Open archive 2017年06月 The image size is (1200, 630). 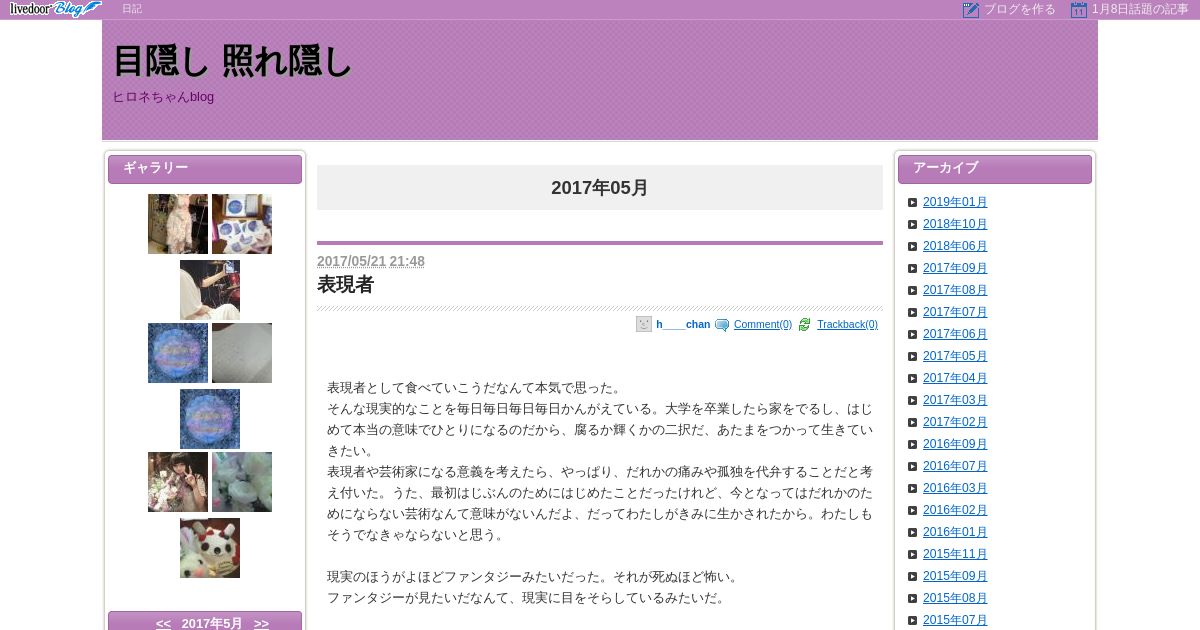coord(955,334)
